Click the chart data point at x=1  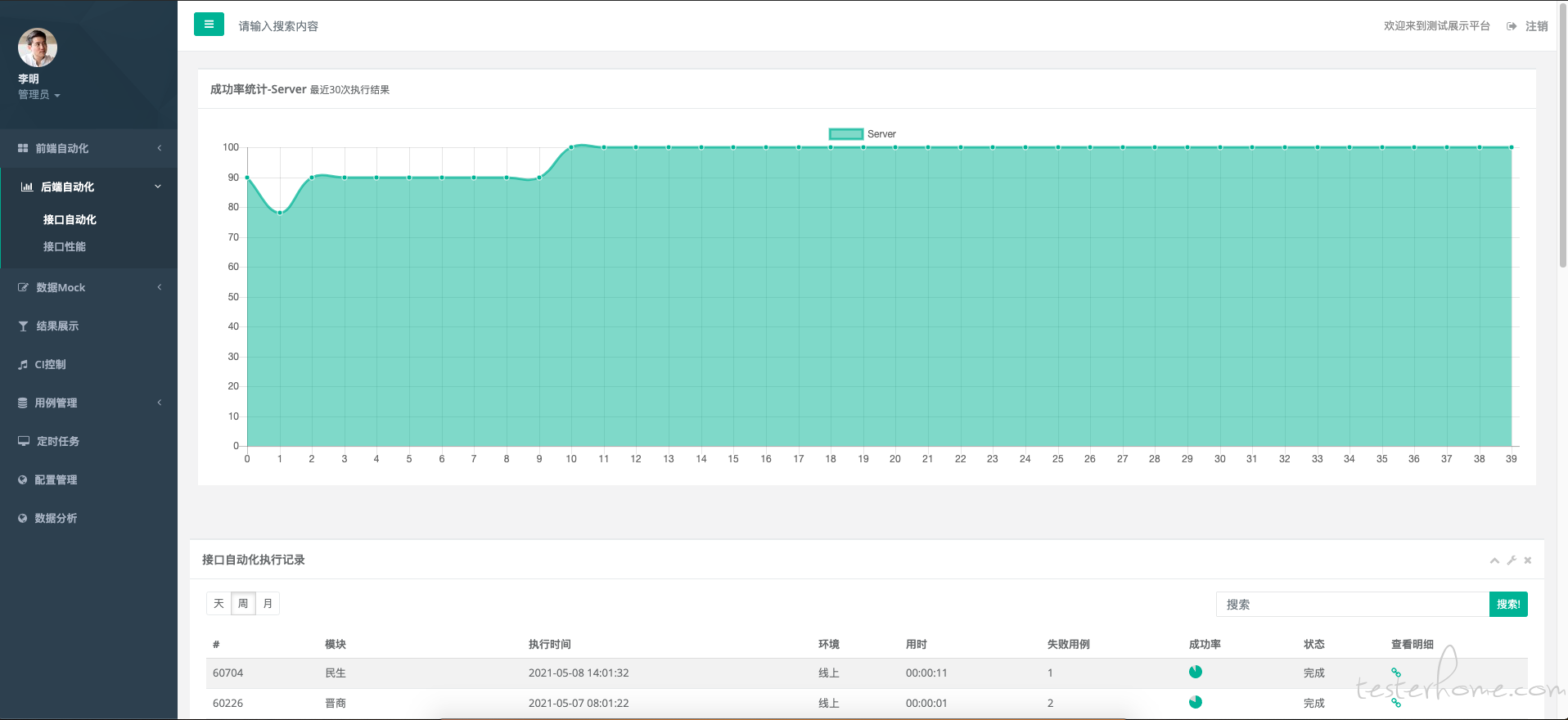point(280,213)
